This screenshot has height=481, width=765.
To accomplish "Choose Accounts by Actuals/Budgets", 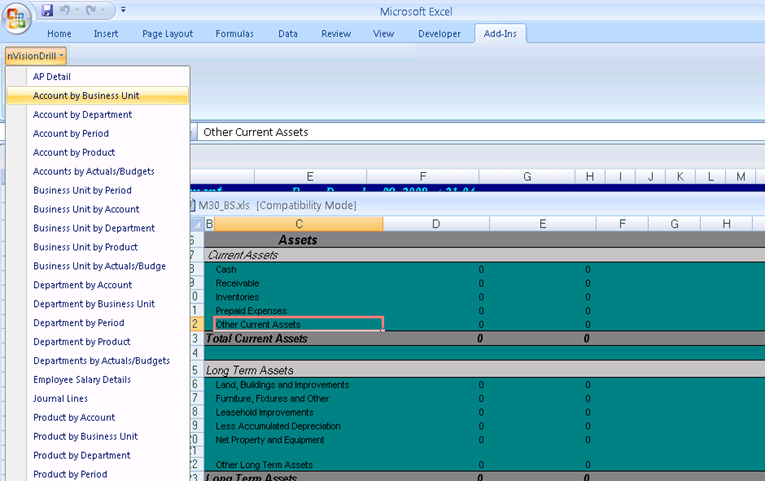I will 98,171.
